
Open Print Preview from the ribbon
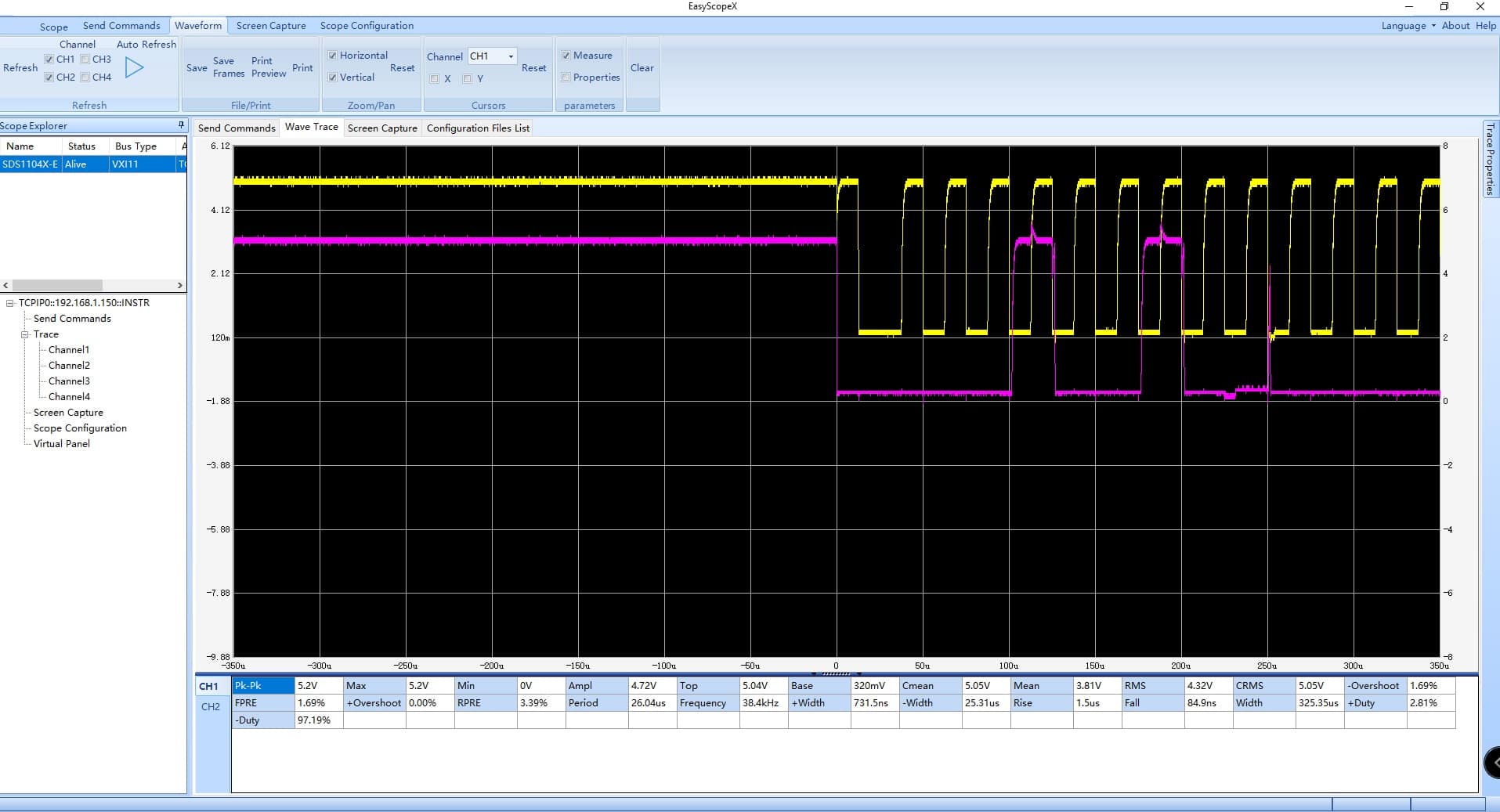click(268, 67)
